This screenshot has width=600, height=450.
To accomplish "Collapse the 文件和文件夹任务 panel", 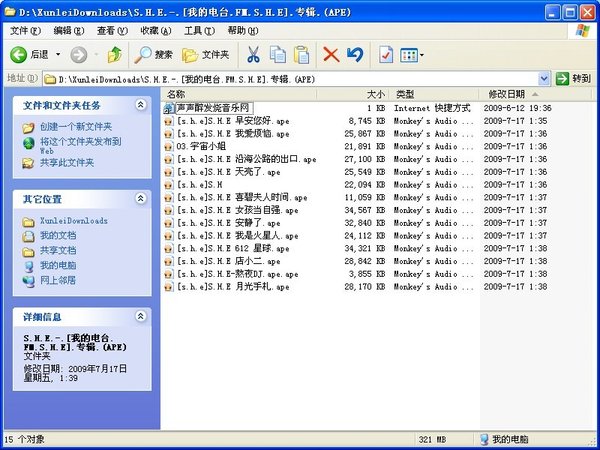I will tap(141, 104).
